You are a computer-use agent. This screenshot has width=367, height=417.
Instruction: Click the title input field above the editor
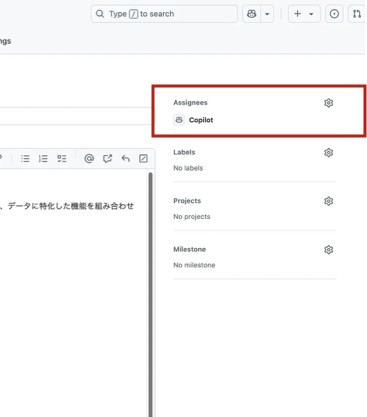coord(76,116)
